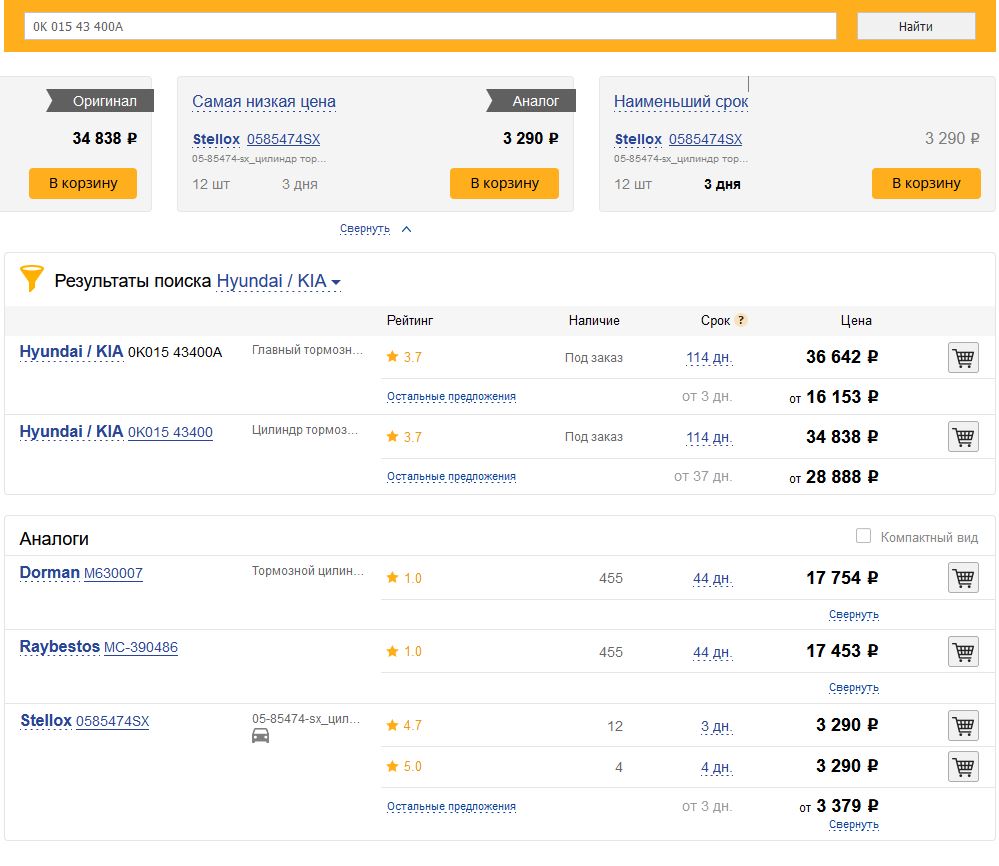Click the car applicability icon under Stellox
This screenshot has height=866, width=999.
[260, 736]
